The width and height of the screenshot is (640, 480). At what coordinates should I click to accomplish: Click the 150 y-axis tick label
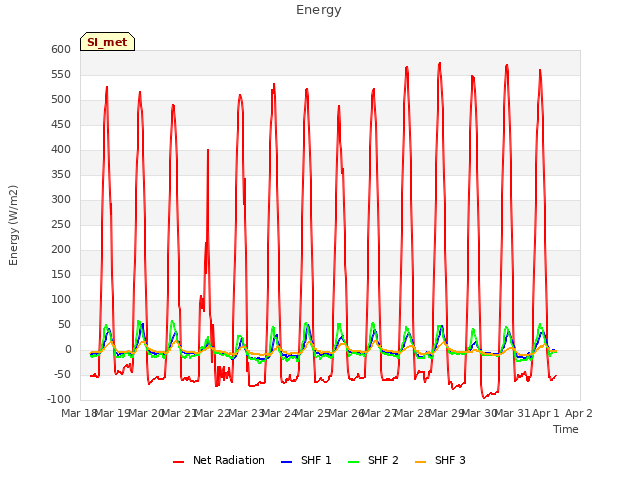pos(61,275)
